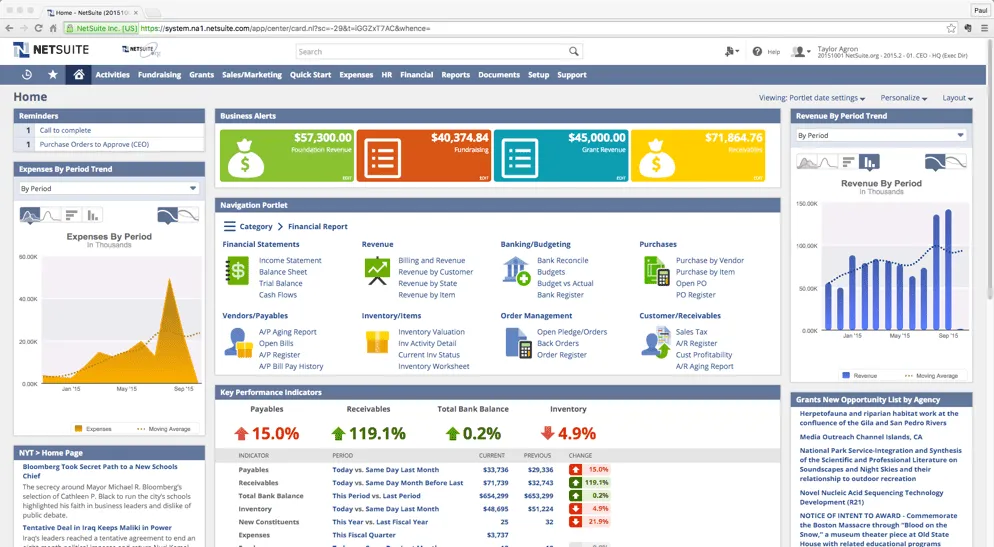Click the Financial Report breadcrumb
994x547 pixels.
pyautogui.click(x=318, y=226)
